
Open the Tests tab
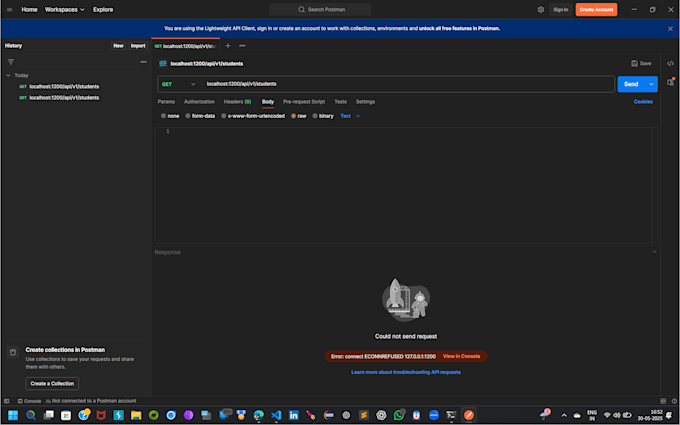pyautogui.click(x=340, y=101)
